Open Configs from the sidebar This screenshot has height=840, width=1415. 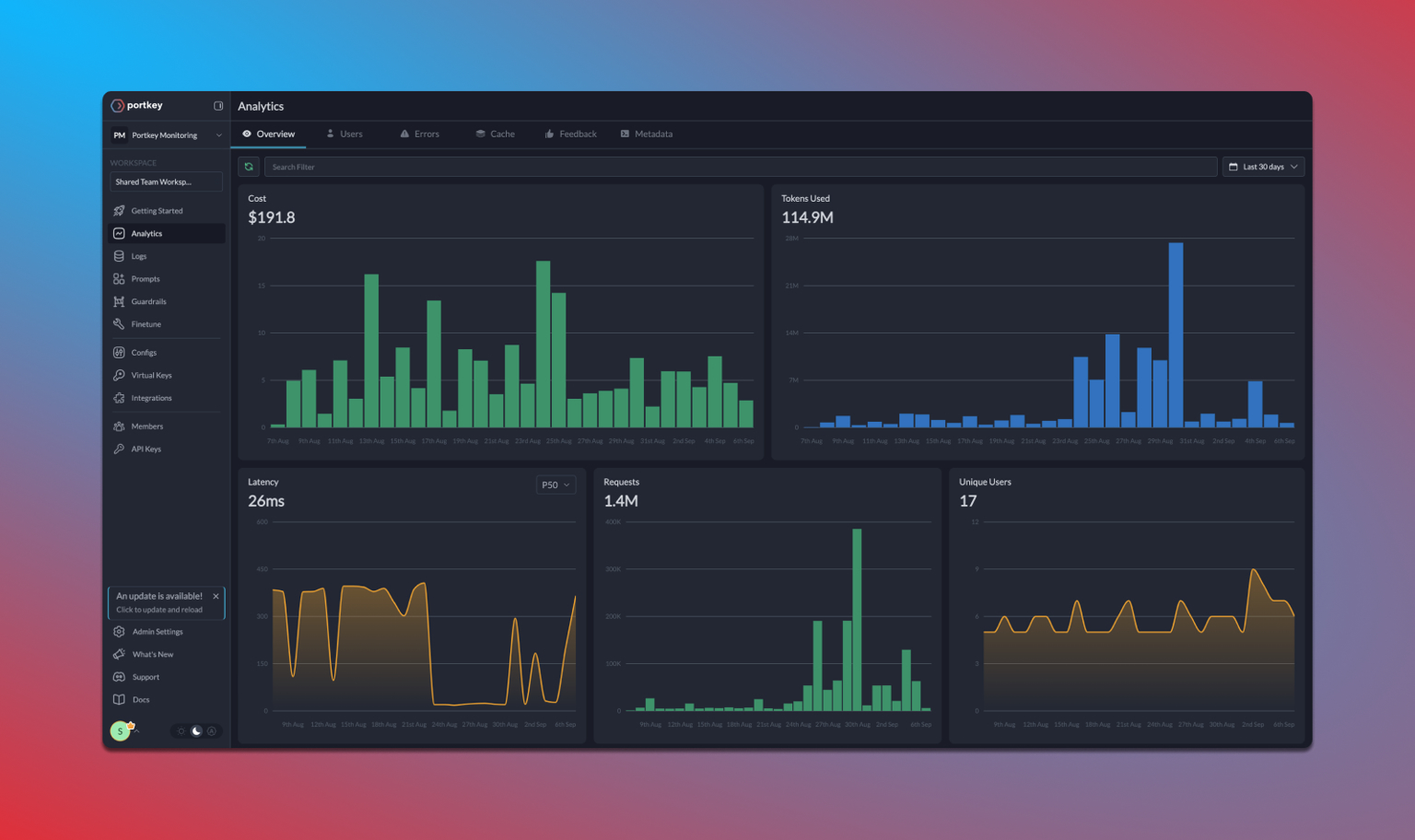[146, 352]
